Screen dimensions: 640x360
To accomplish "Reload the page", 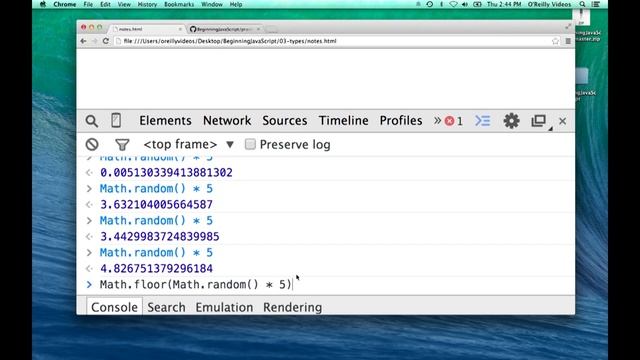I will coord(106,41).
